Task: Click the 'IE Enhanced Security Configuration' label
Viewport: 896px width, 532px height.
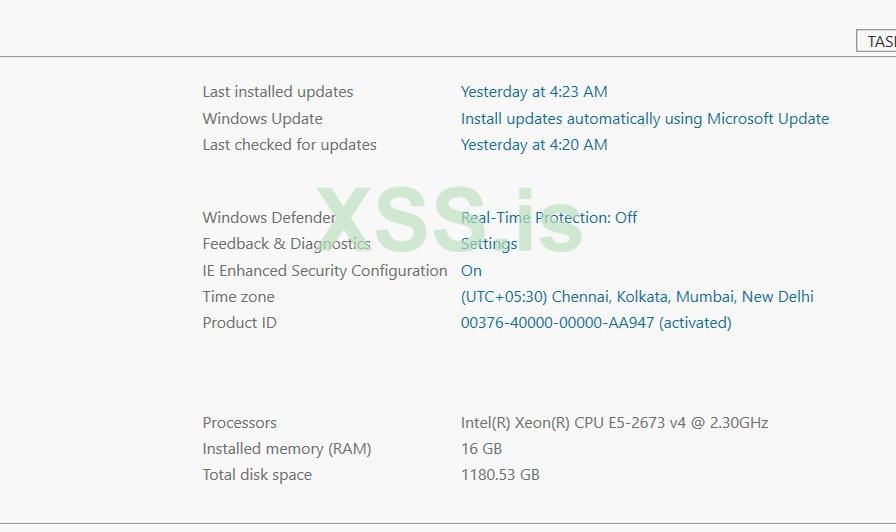Action: pos(324,271)
